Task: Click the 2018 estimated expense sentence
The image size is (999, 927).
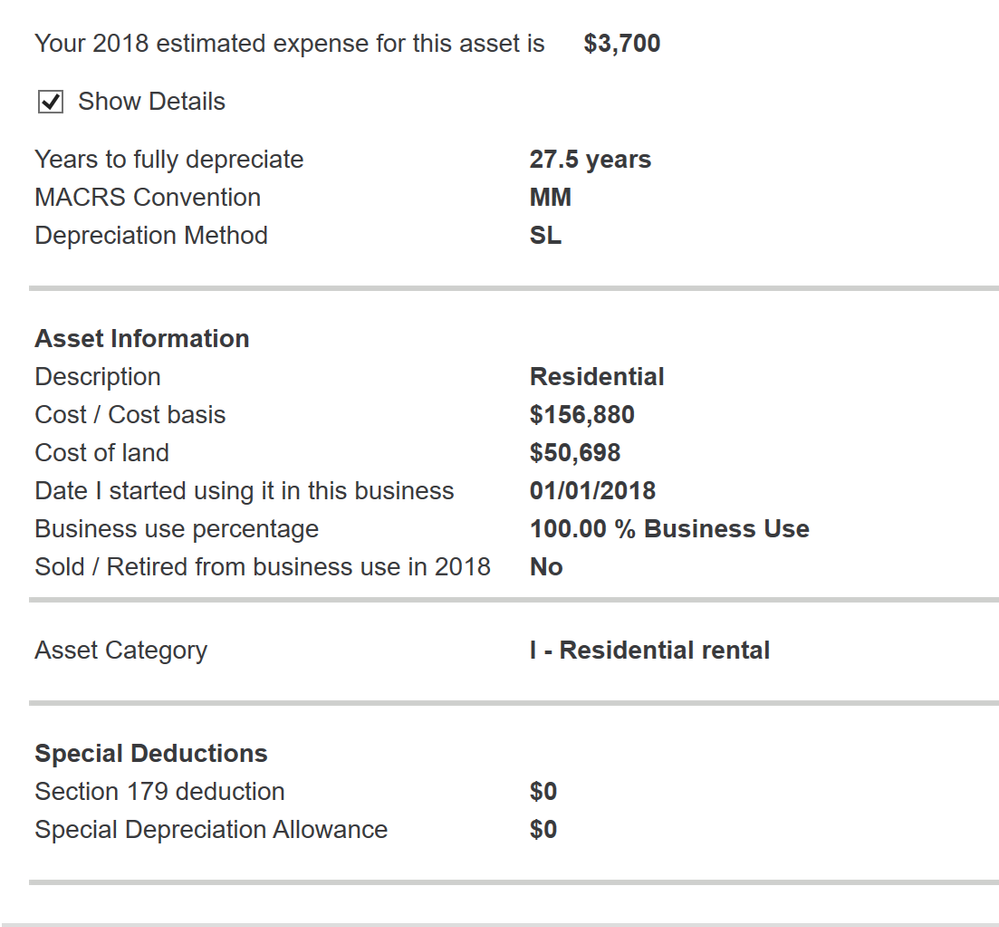Action: 289,44
